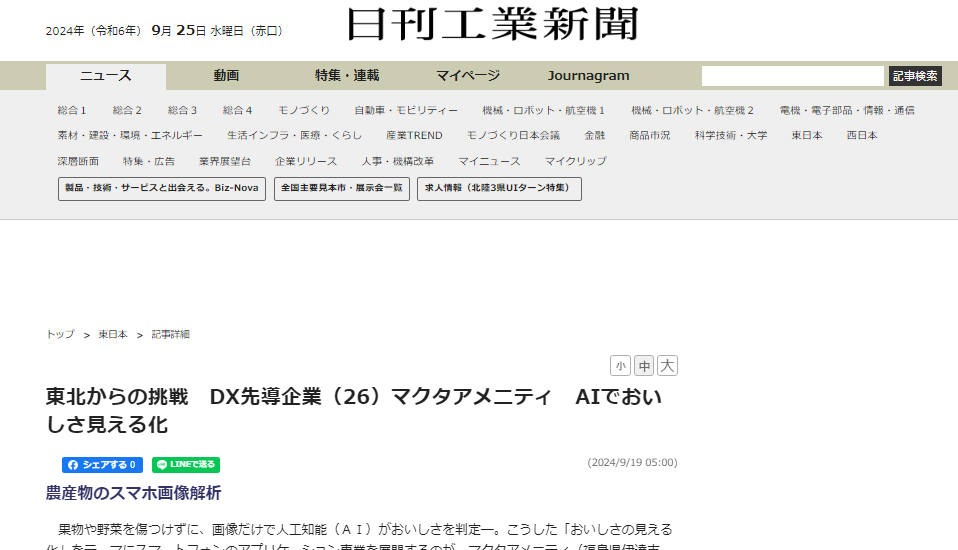The height and width of the screenshot is (550, 958).
Task: Open the 総合４ category
Action: point(237,110)
